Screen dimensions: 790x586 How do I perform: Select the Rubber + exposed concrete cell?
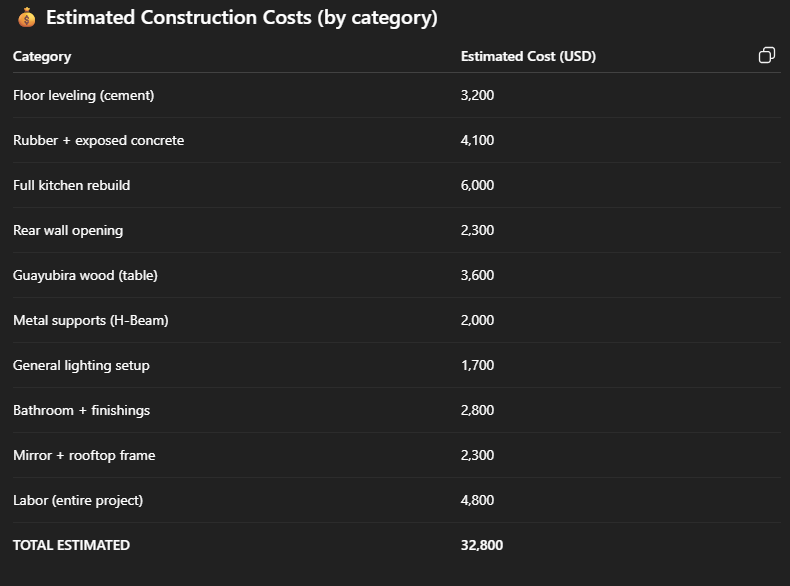coord(98,140)
